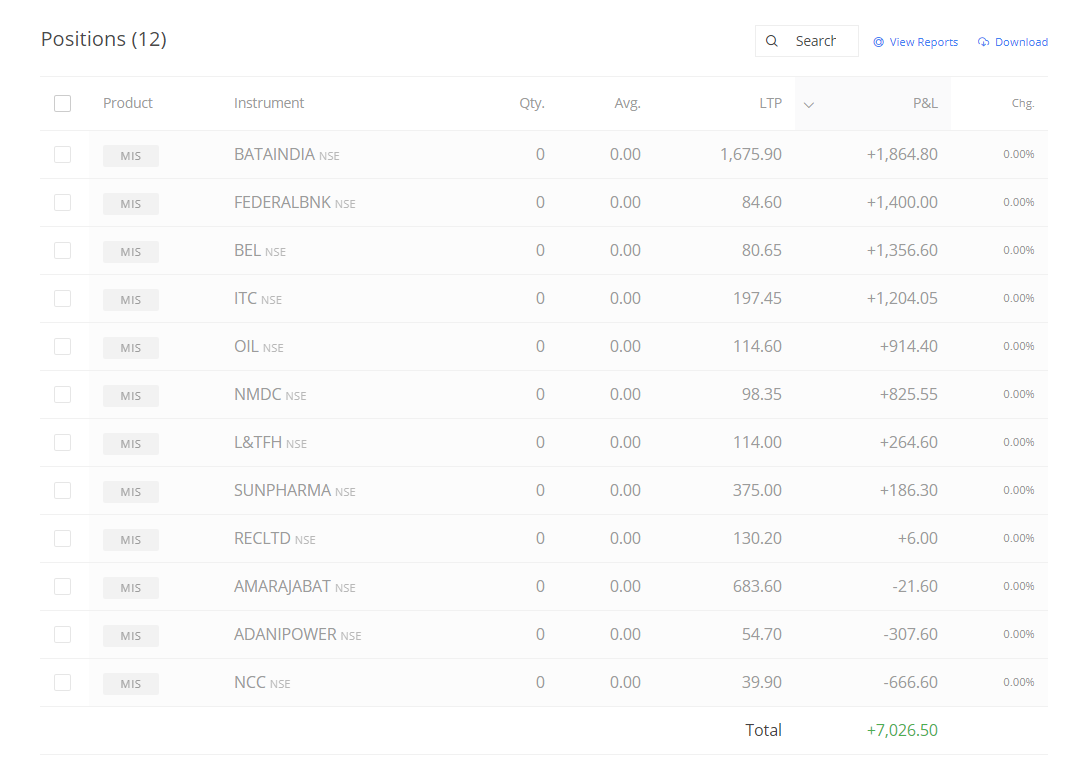
Task: Click the P&L sort chevron
Action: pos(808,105)
